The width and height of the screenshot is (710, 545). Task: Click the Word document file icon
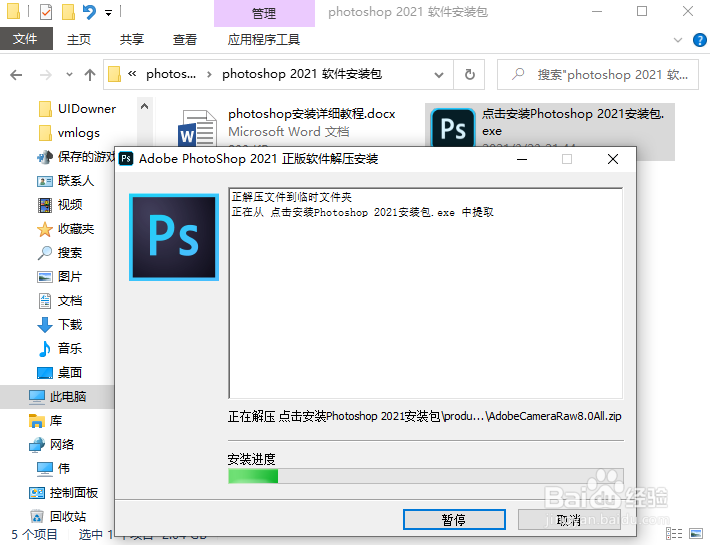[197, 129]
